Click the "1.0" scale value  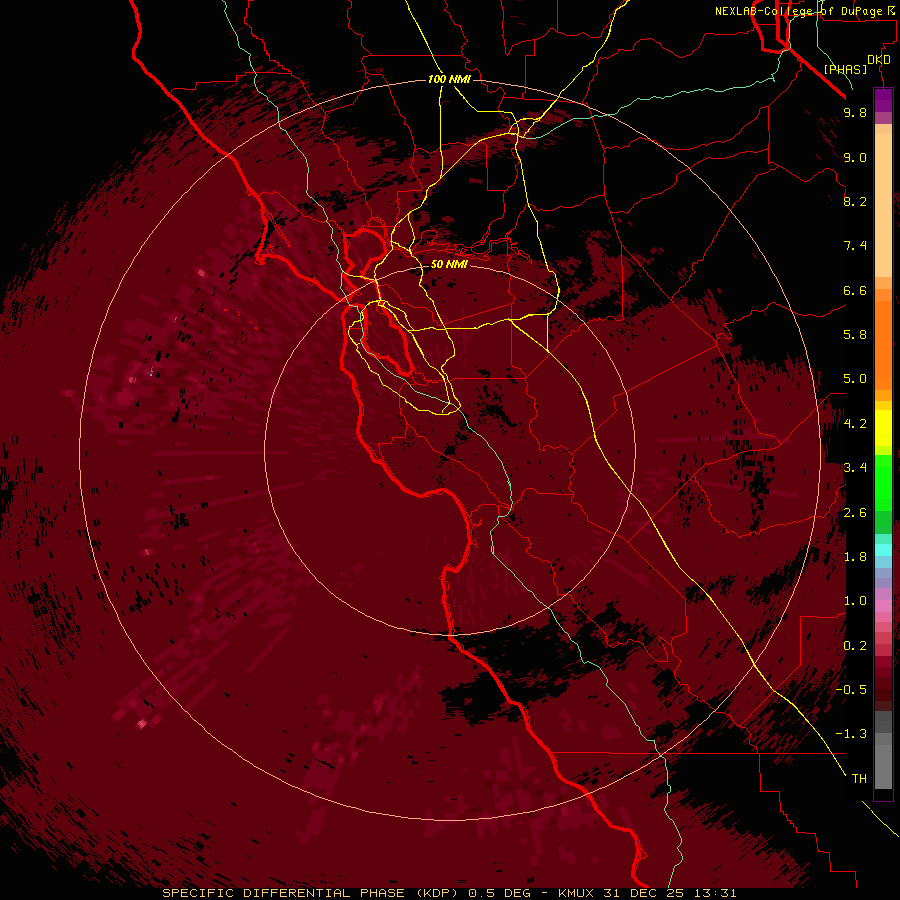(x=855, y=601)
